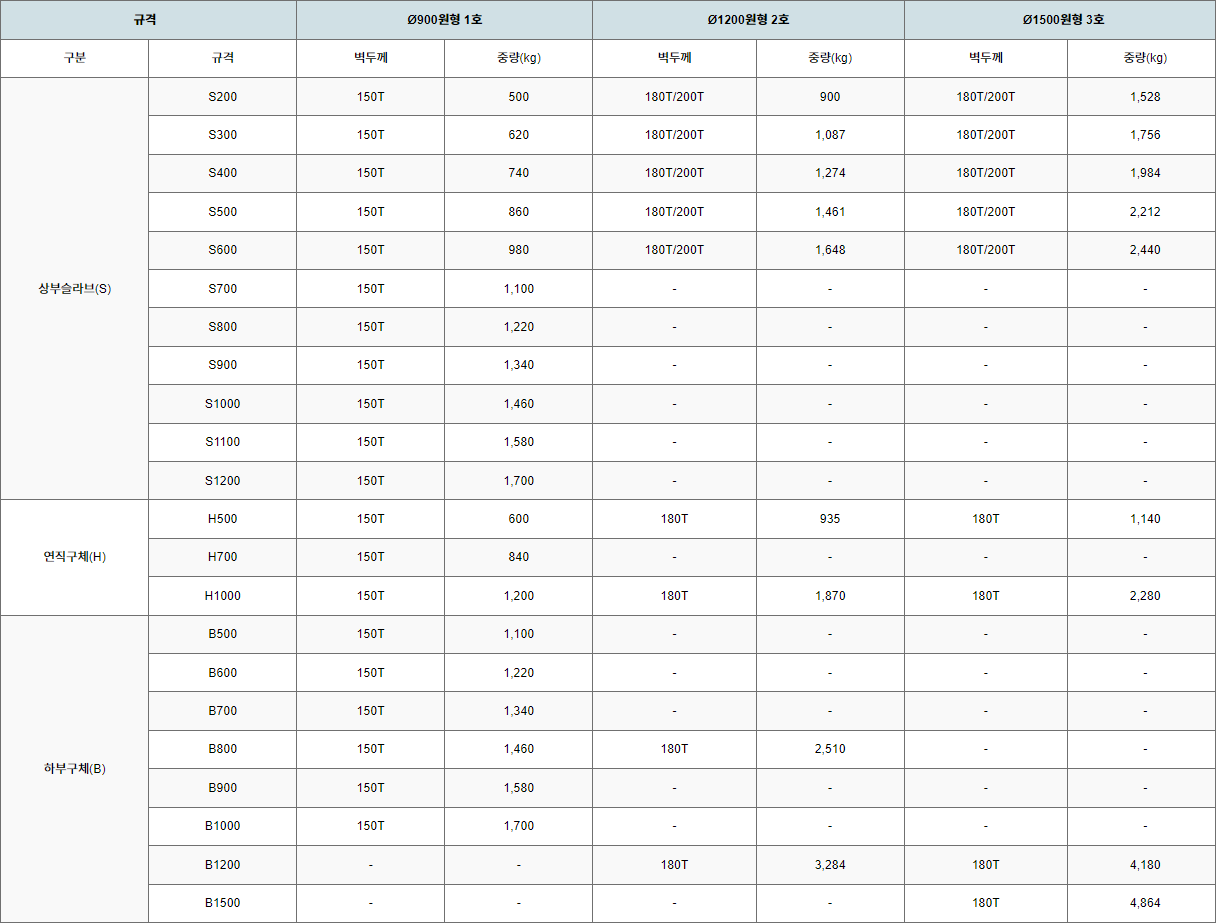Viewport: 1216px width, 923px height.
Task: Click the S1000 row label
Action: point(222,404)
